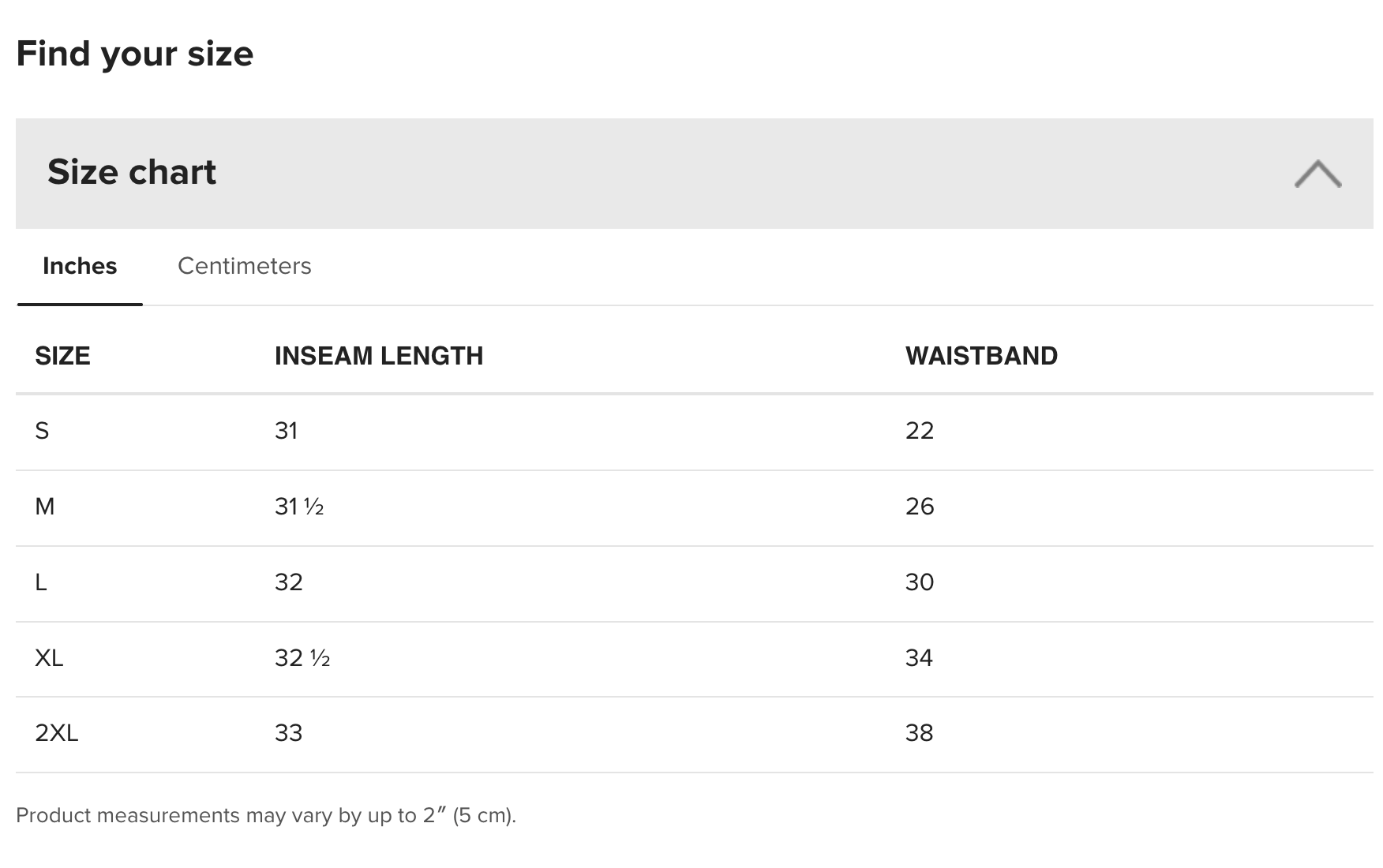Switch to the Centimeters tab

[244, 266]
